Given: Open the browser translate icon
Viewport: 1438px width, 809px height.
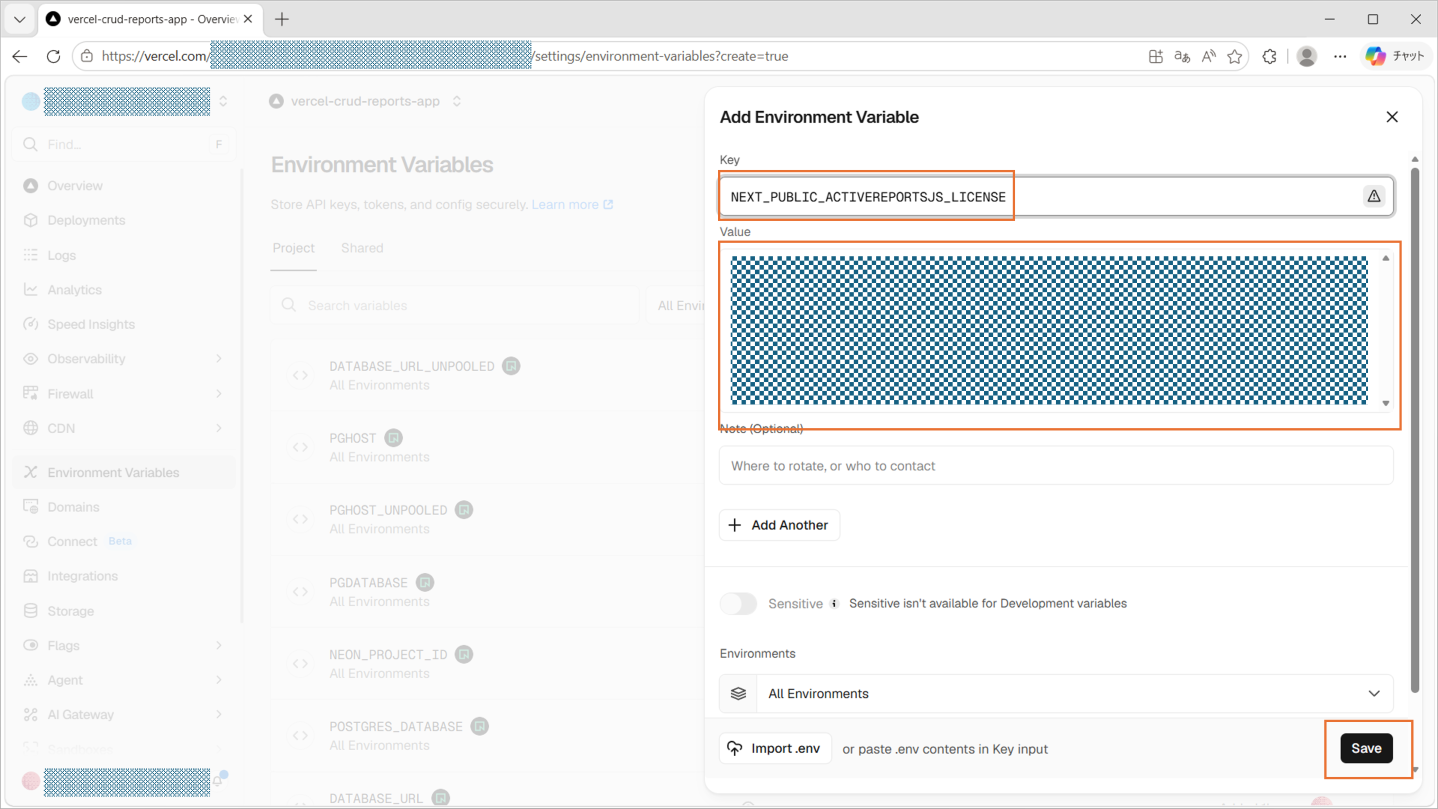Looking at the screenshot, I should coord(1182,57).
